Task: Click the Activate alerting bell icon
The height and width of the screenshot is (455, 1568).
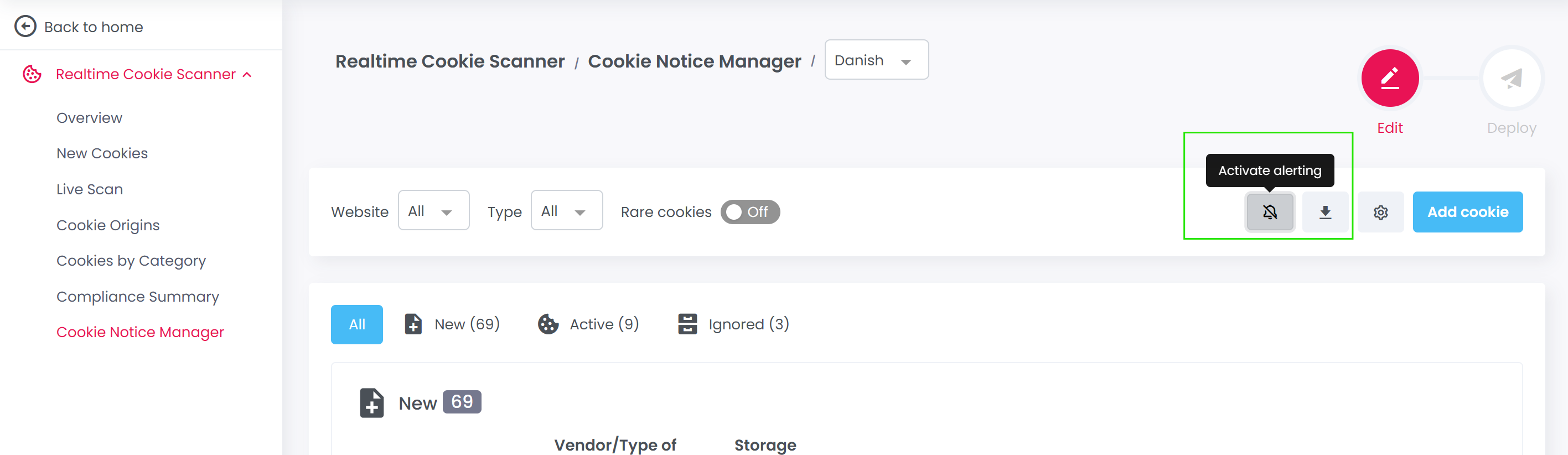Action: click(1269, 212)
